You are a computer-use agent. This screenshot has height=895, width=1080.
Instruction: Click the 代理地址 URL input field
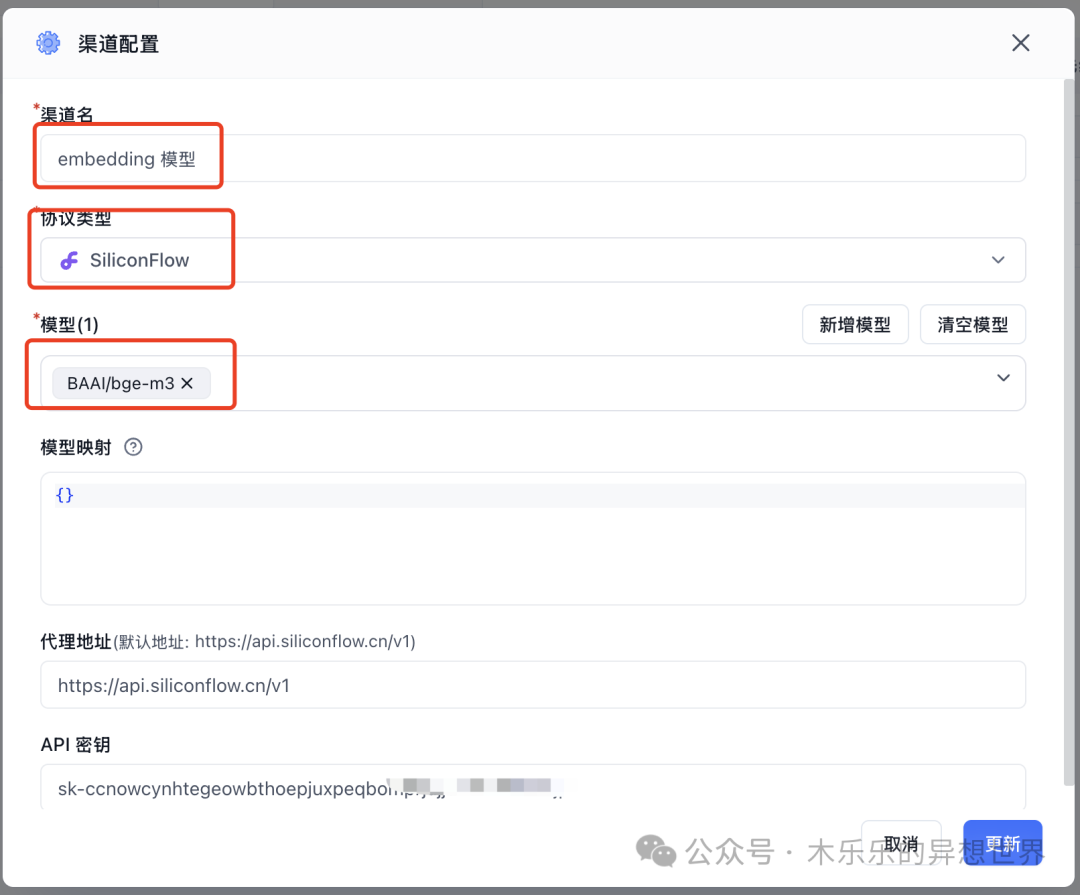532,685
